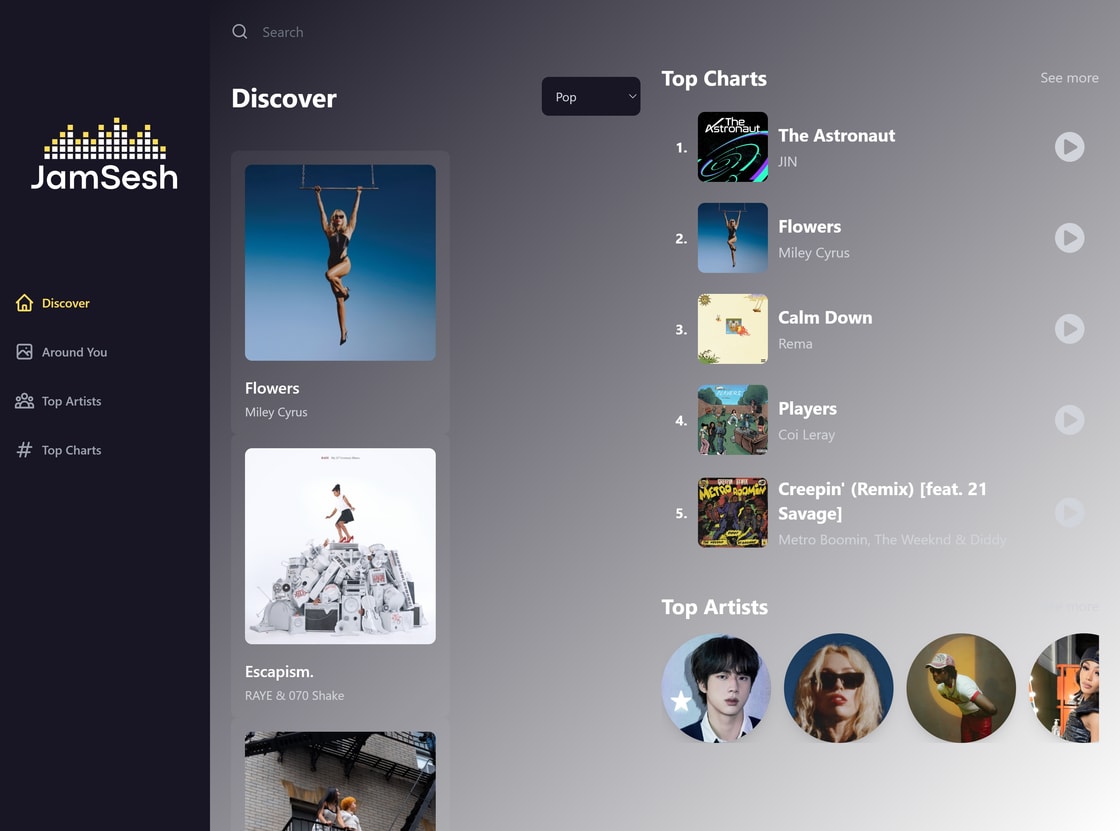
Task: Open Top Artists from the sidebar
Action: (71, 402)
